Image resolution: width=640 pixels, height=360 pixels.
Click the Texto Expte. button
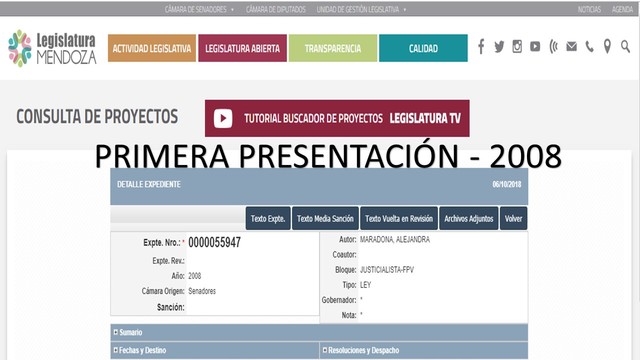pos(268,218)
